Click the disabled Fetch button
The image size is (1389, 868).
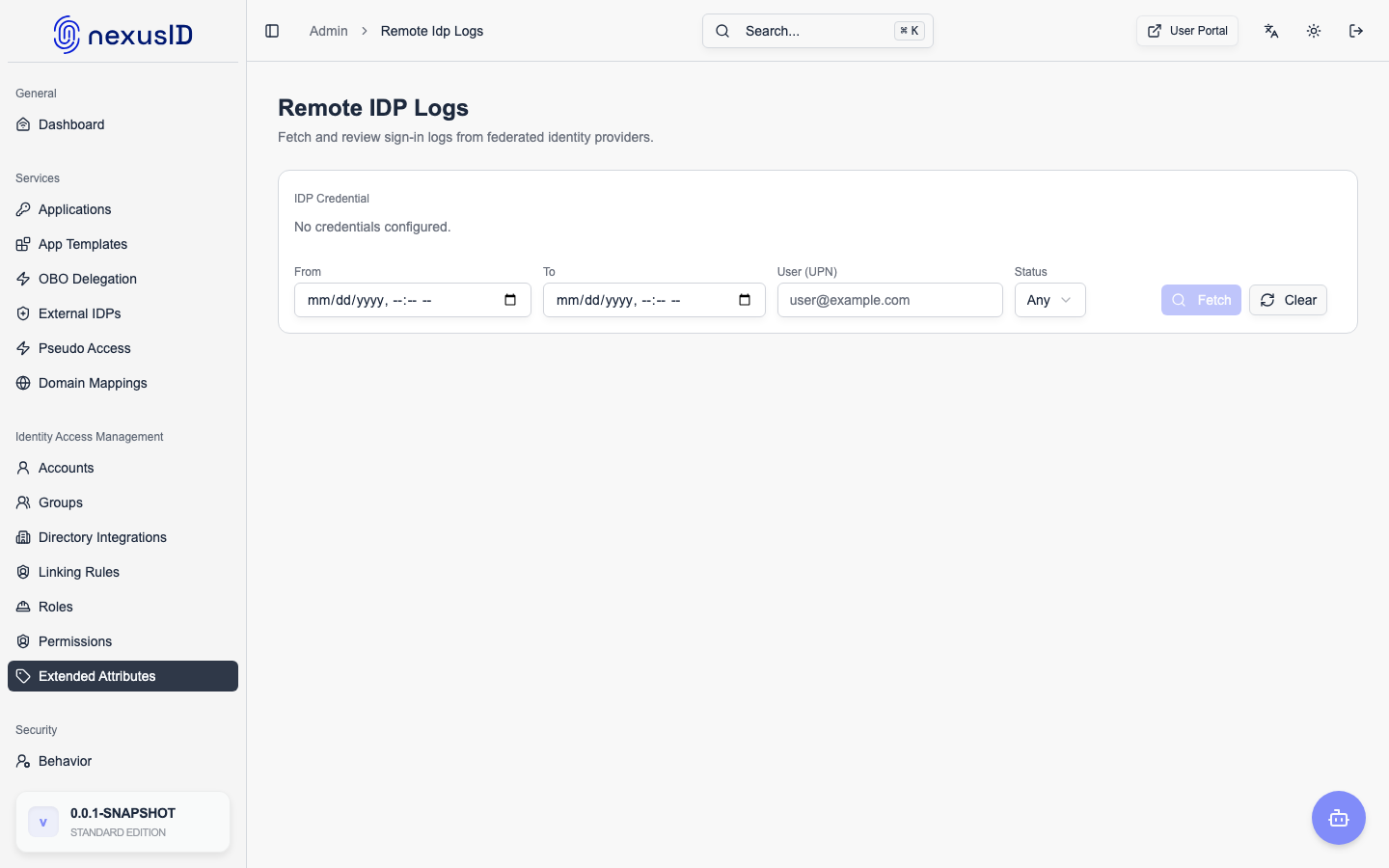(1201, 300)
